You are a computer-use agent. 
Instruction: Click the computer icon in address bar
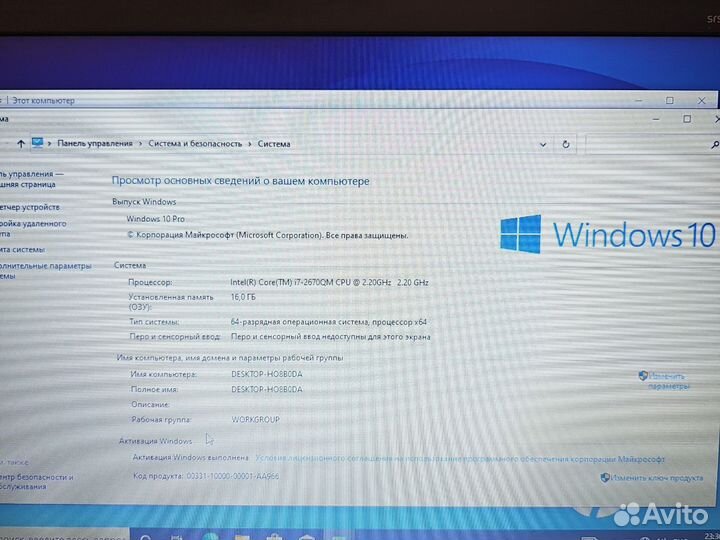pyautogui.click(x=38, y=143)
